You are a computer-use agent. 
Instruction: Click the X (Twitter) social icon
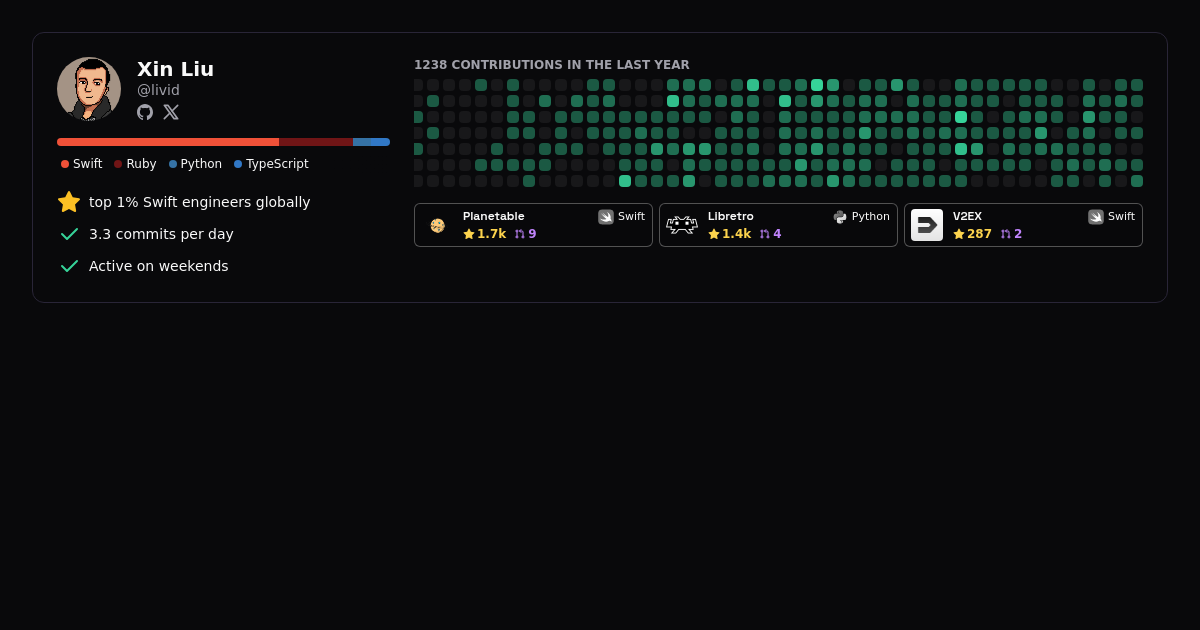click(x=171, y=112)
